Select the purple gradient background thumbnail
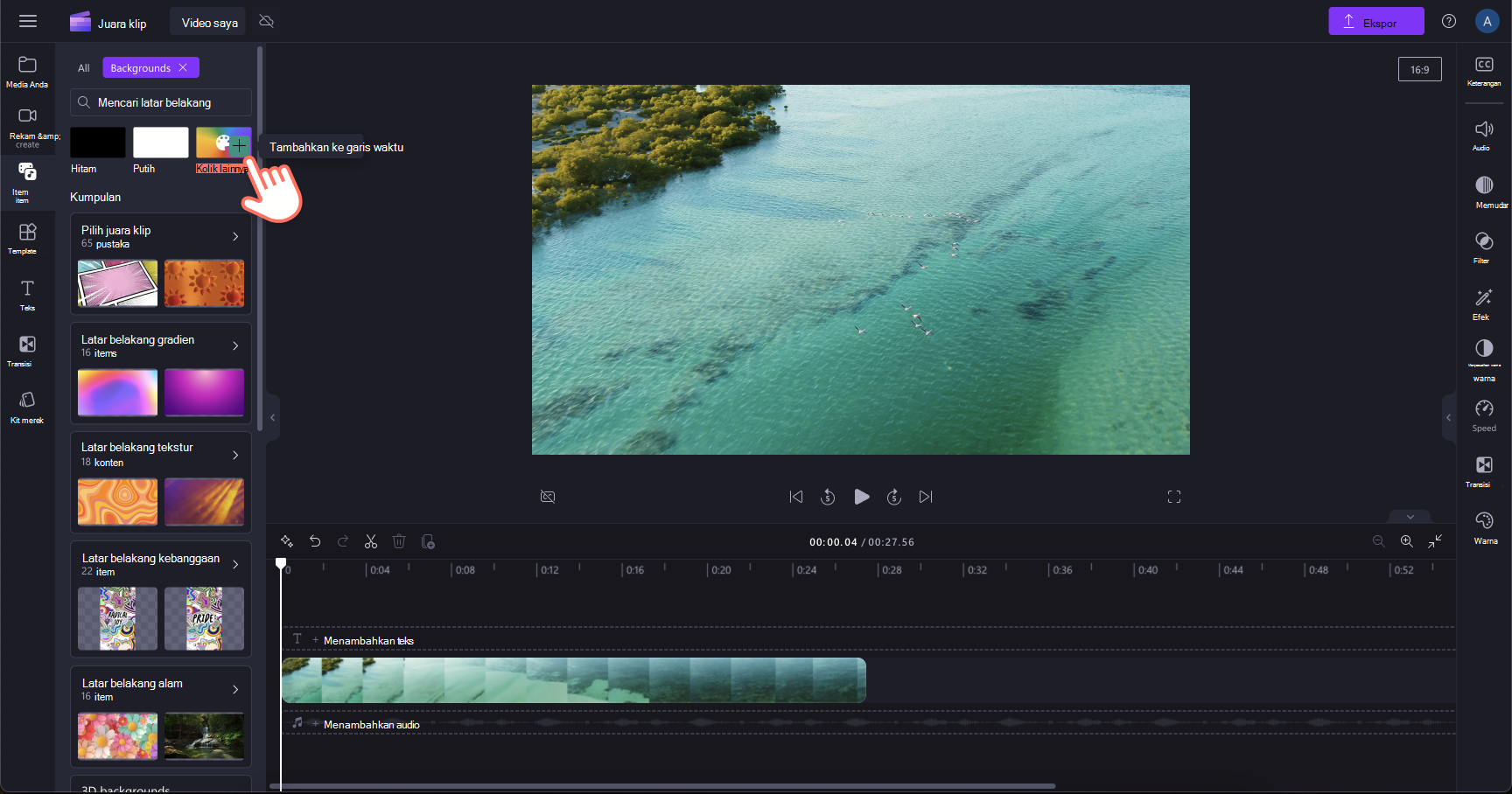This screenshot has height=794, width=1512. tap(204, 392)
